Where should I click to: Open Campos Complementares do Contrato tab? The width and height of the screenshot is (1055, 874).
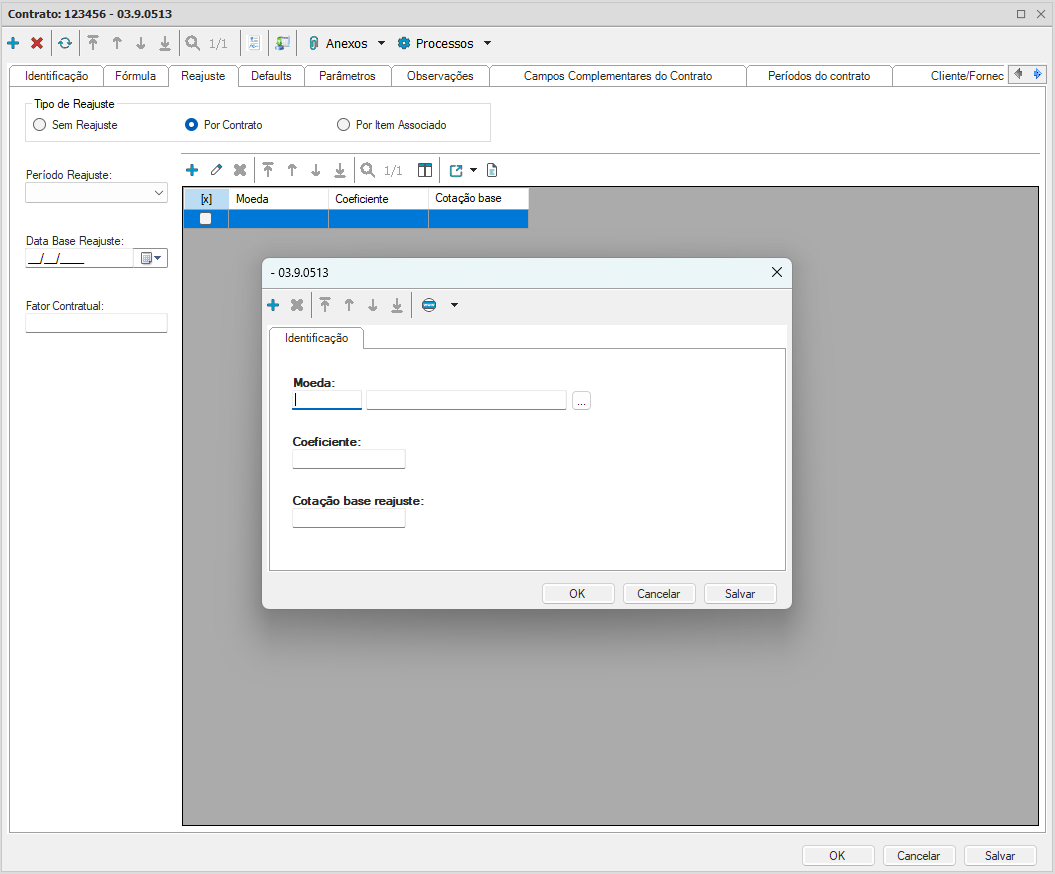click(618, 76)
